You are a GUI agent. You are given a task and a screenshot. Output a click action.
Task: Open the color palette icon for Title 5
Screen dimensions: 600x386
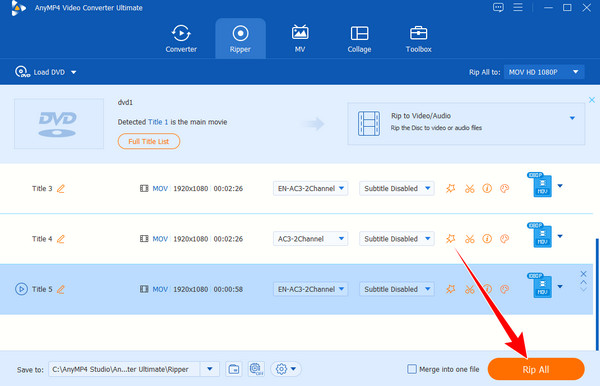[505, 289]
